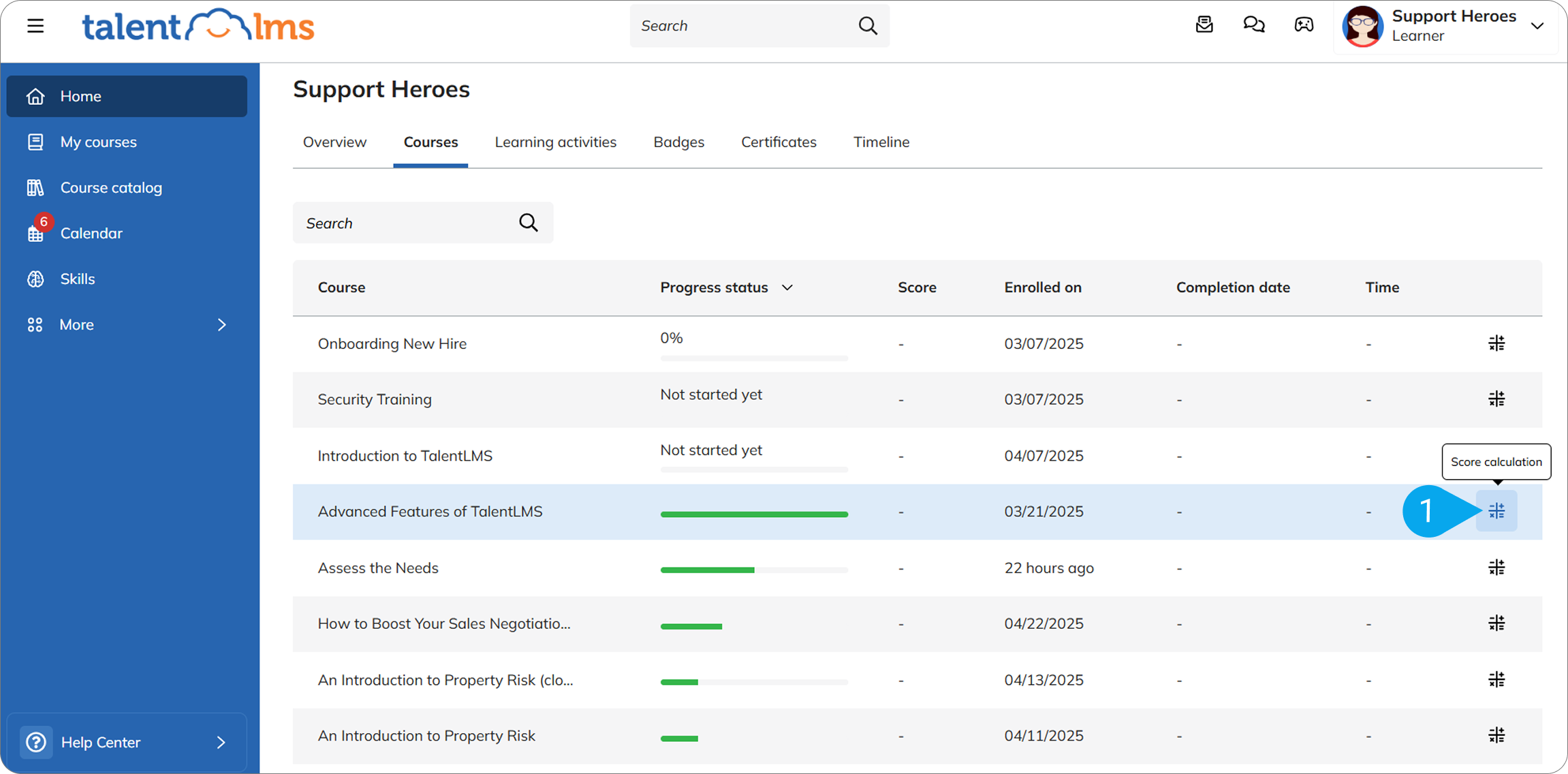Click the Assess the Needs progress bar

click(754, 570)
